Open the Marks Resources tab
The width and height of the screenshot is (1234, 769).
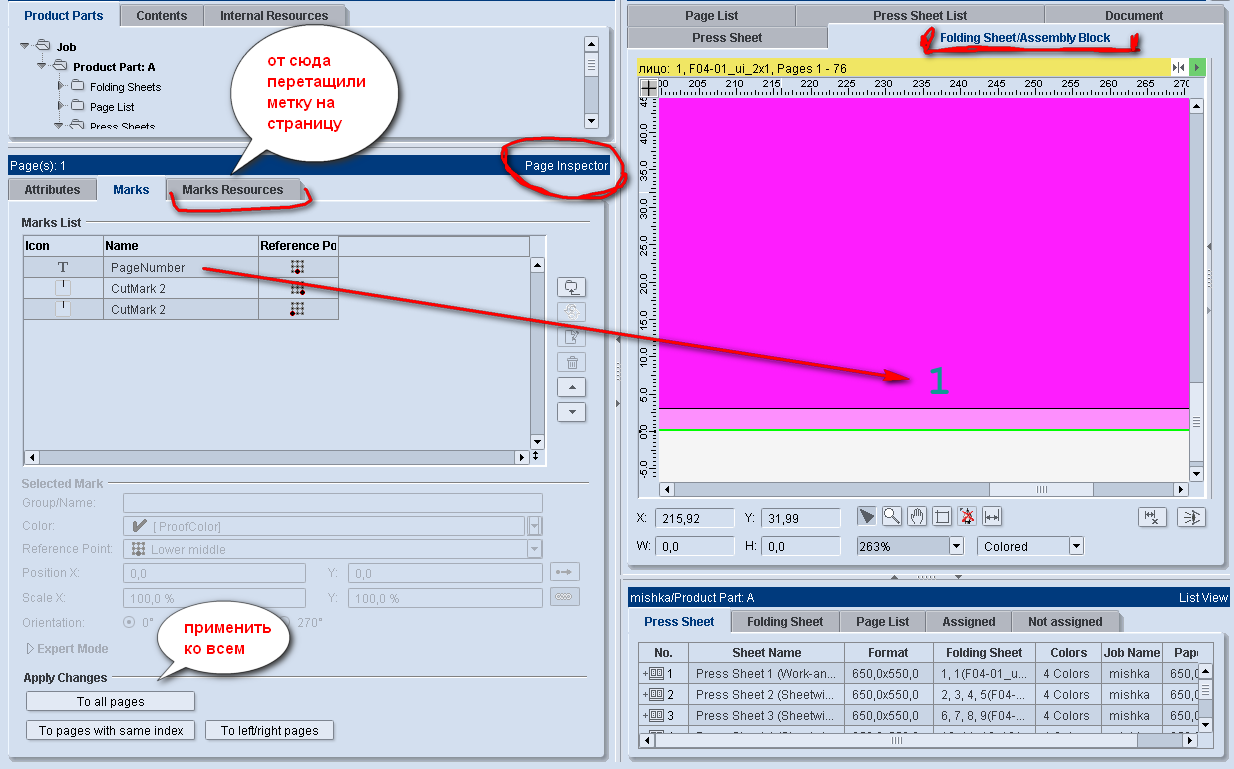pyautogui.click(x=233, y=189)
